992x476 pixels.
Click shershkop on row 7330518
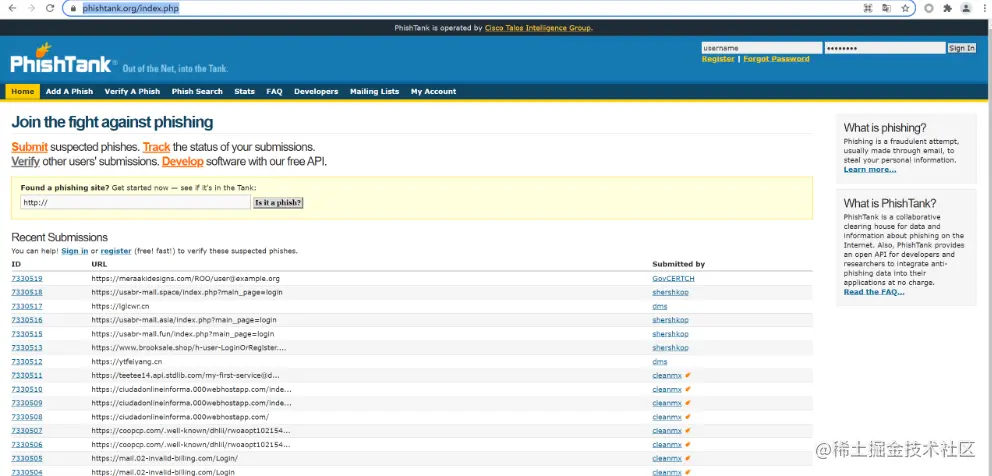point(671,292)
